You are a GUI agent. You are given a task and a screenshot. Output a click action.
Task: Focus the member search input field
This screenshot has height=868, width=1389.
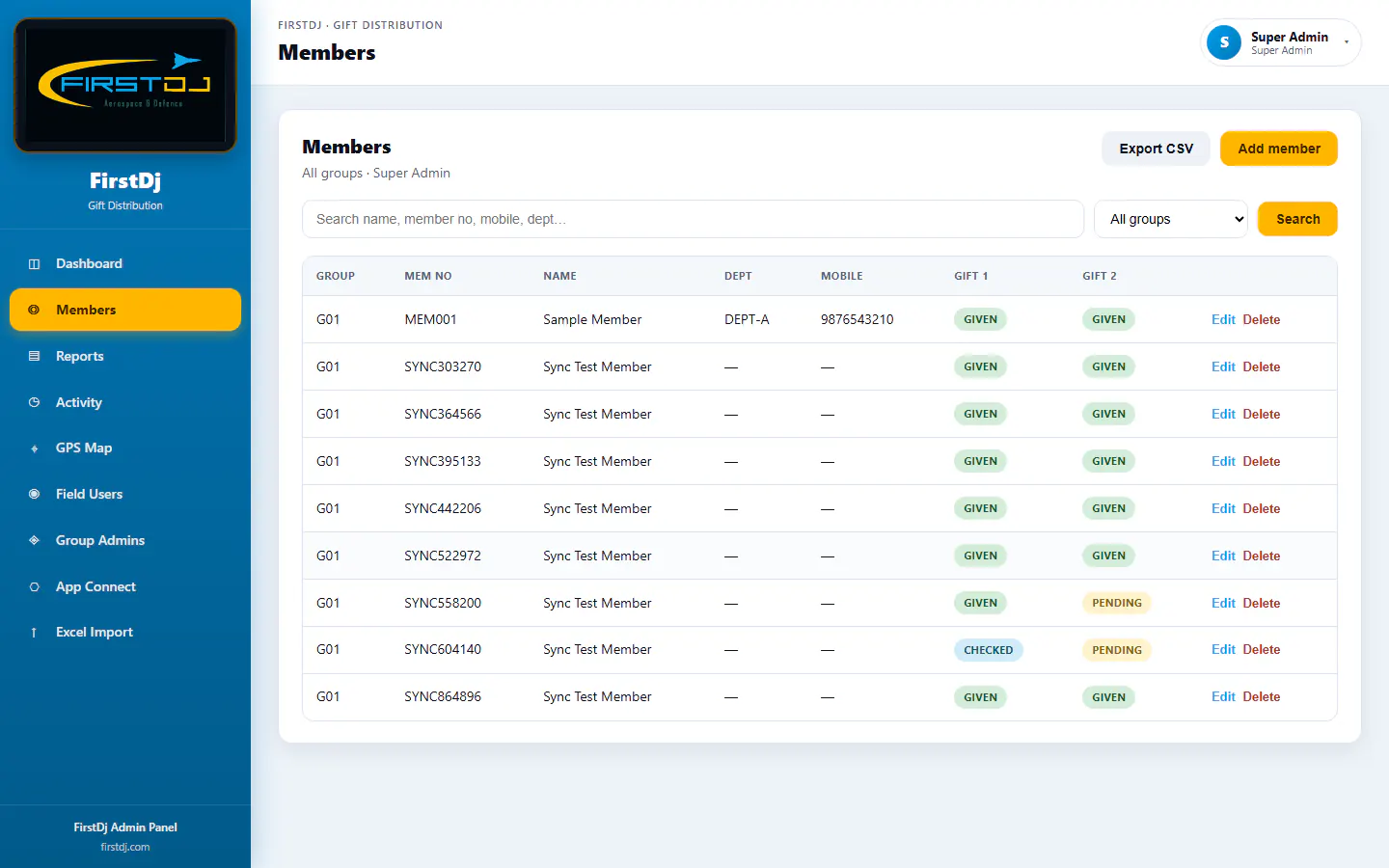[693, 219]
